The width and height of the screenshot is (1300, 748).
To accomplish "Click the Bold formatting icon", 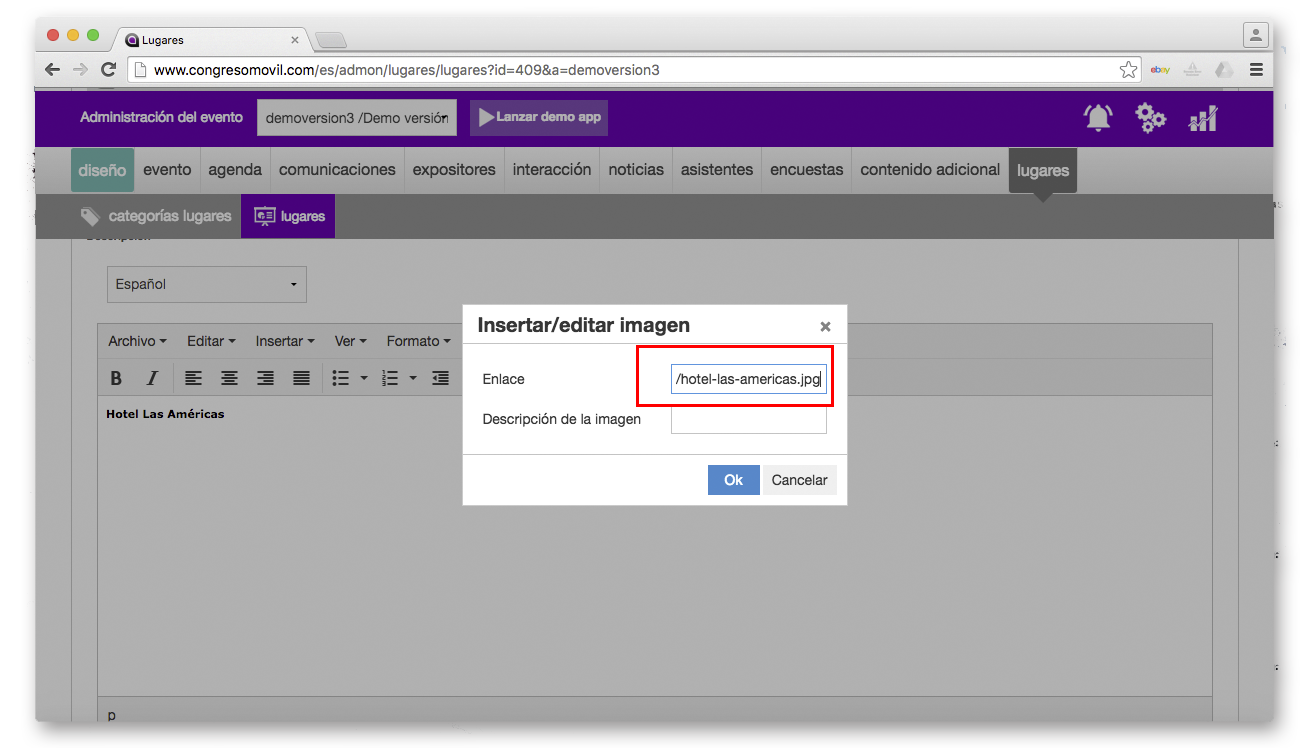I will pos(116,378).
